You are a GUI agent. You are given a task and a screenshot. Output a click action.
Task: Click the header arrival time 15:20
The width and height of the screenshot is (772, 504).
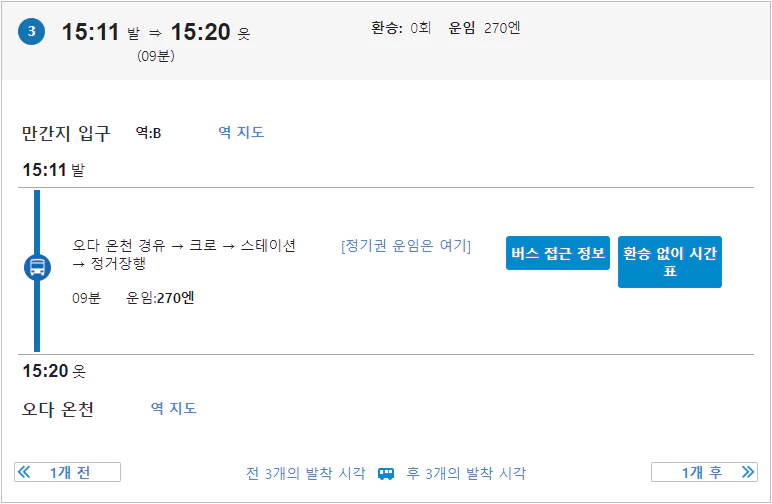(x=200, y=32)
